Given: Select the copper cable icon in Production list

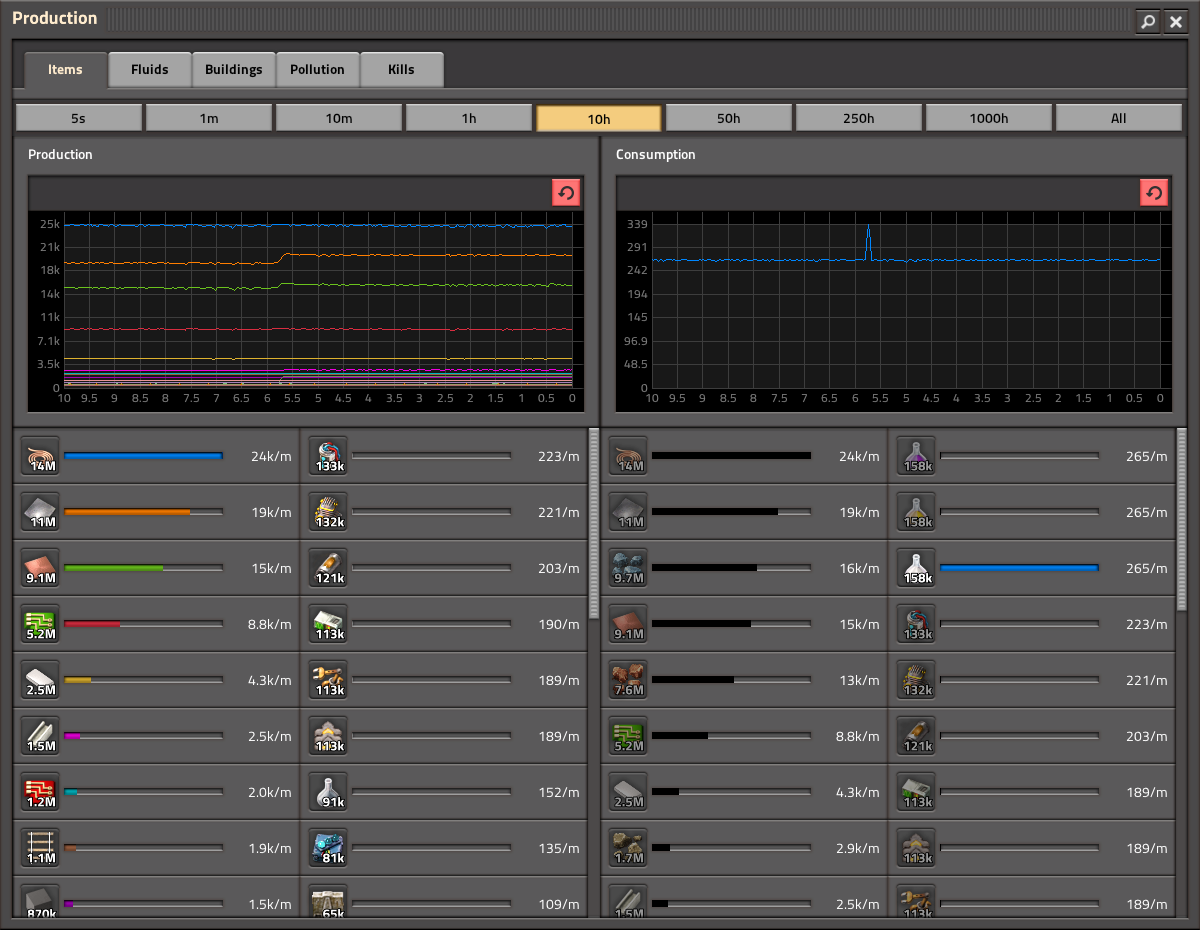Looking at the screenshot, I should [42, 456].
